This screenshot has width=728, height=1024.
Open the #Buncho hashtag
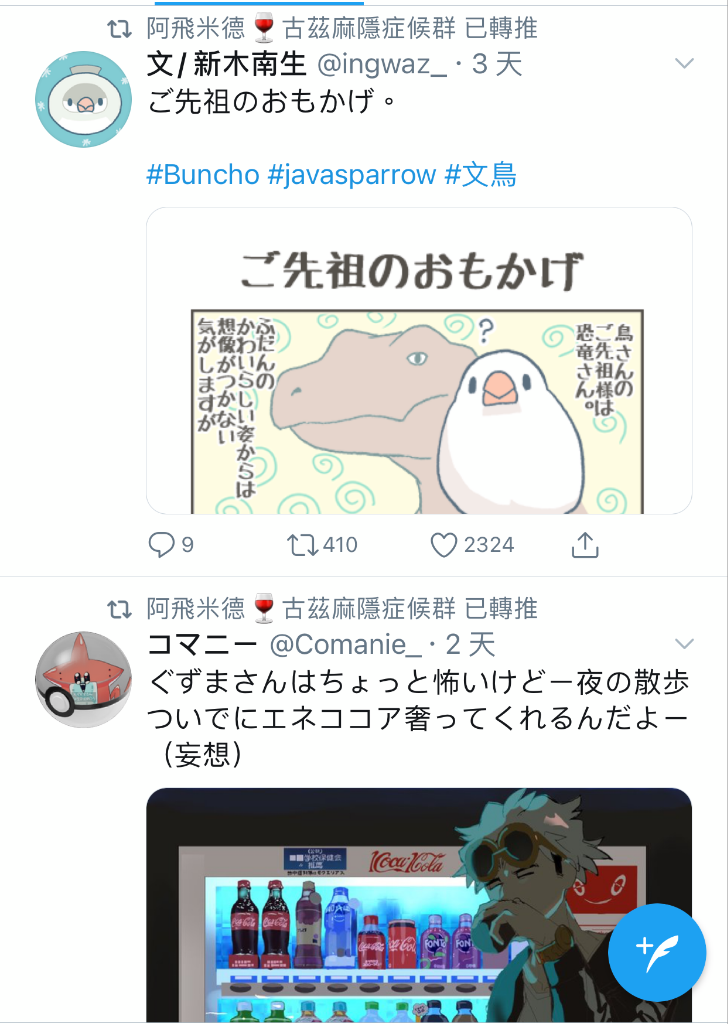203,174
